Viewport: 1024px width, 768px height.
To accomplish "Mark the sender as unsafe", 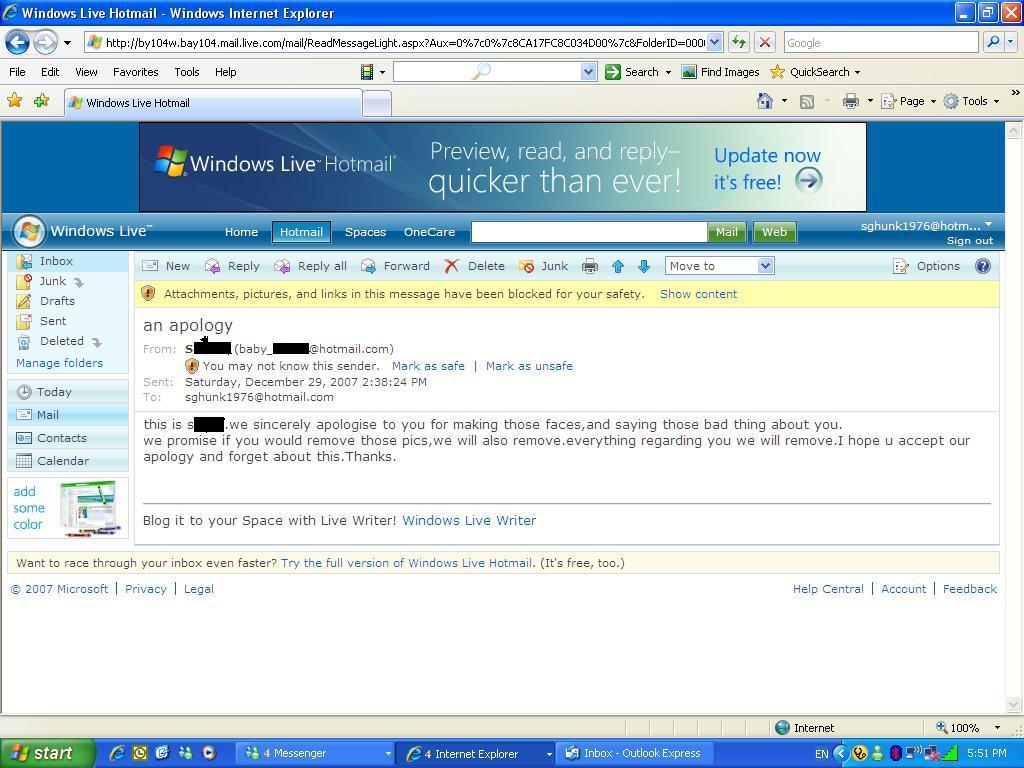I will pyautogui.click(x=529, y=366).
